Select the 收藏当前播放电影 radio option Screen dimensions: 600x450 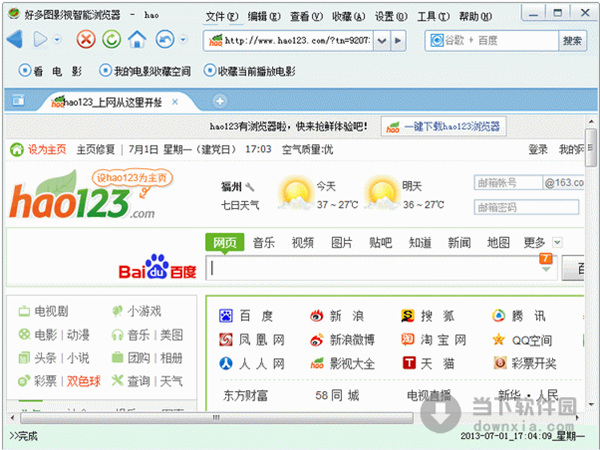pyautogui.click(x=210, y=70)
